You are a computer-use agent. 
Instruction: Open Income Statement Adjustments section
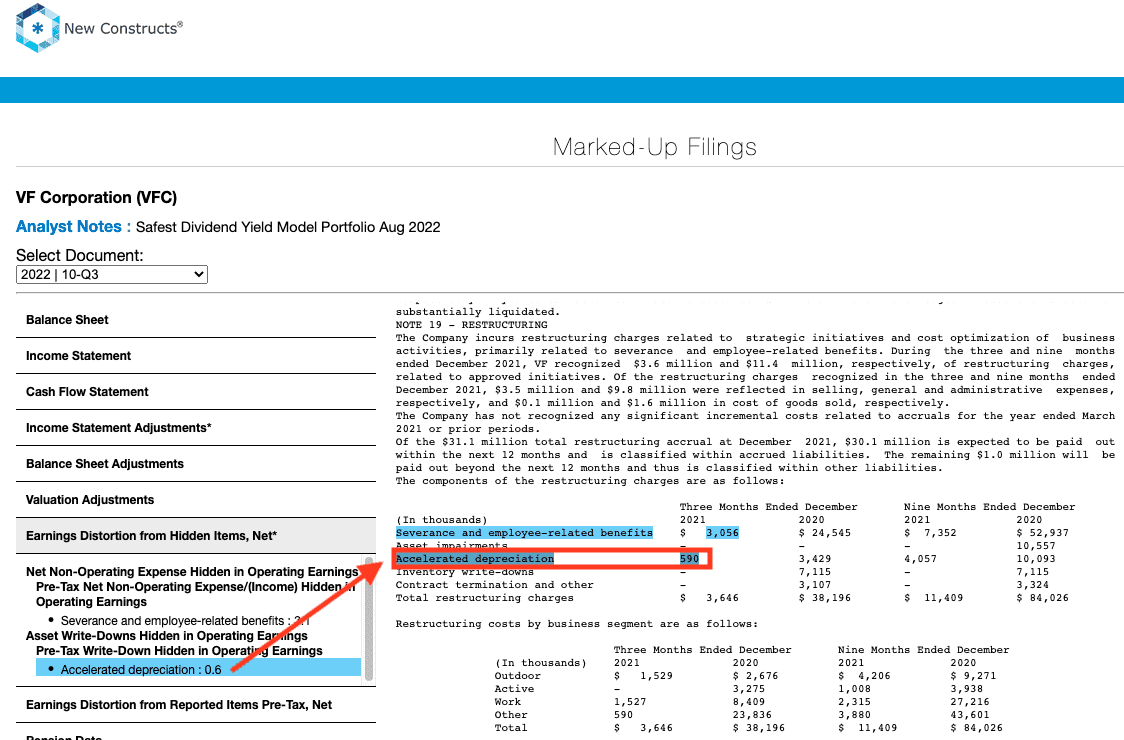[196, 428]
